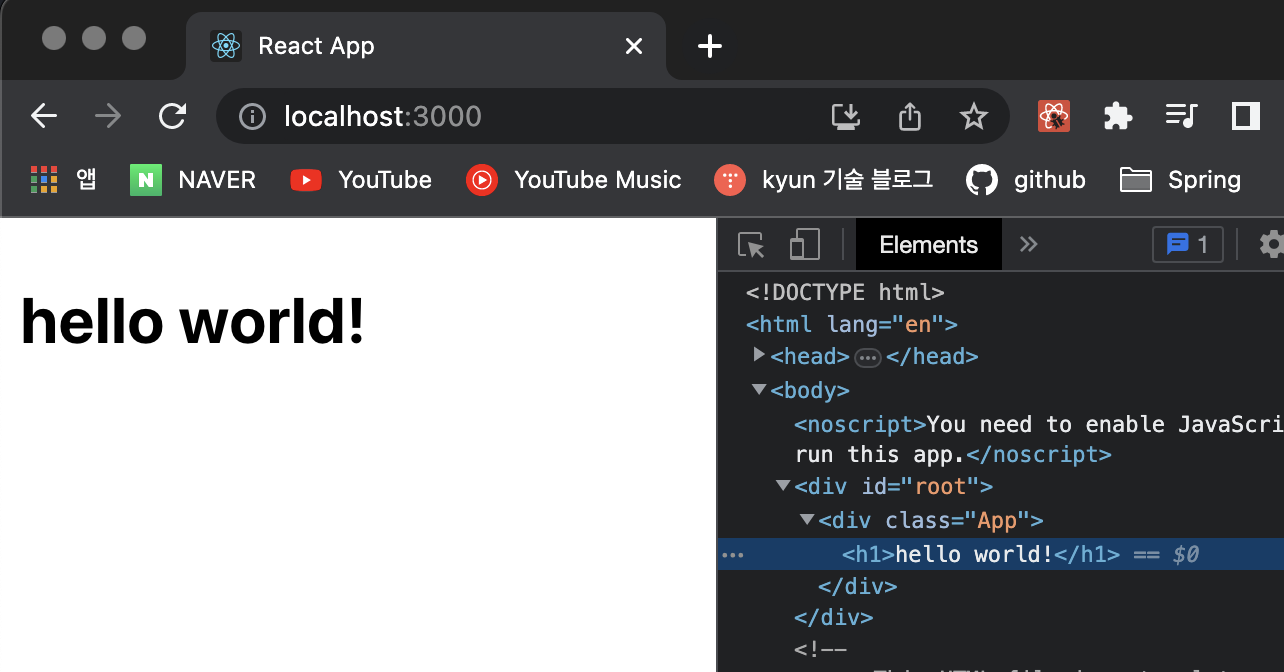This screenshot has height=672, width=1284.
Task: Open the Extensions puzzle icon
Action: tap(1117, 117)
